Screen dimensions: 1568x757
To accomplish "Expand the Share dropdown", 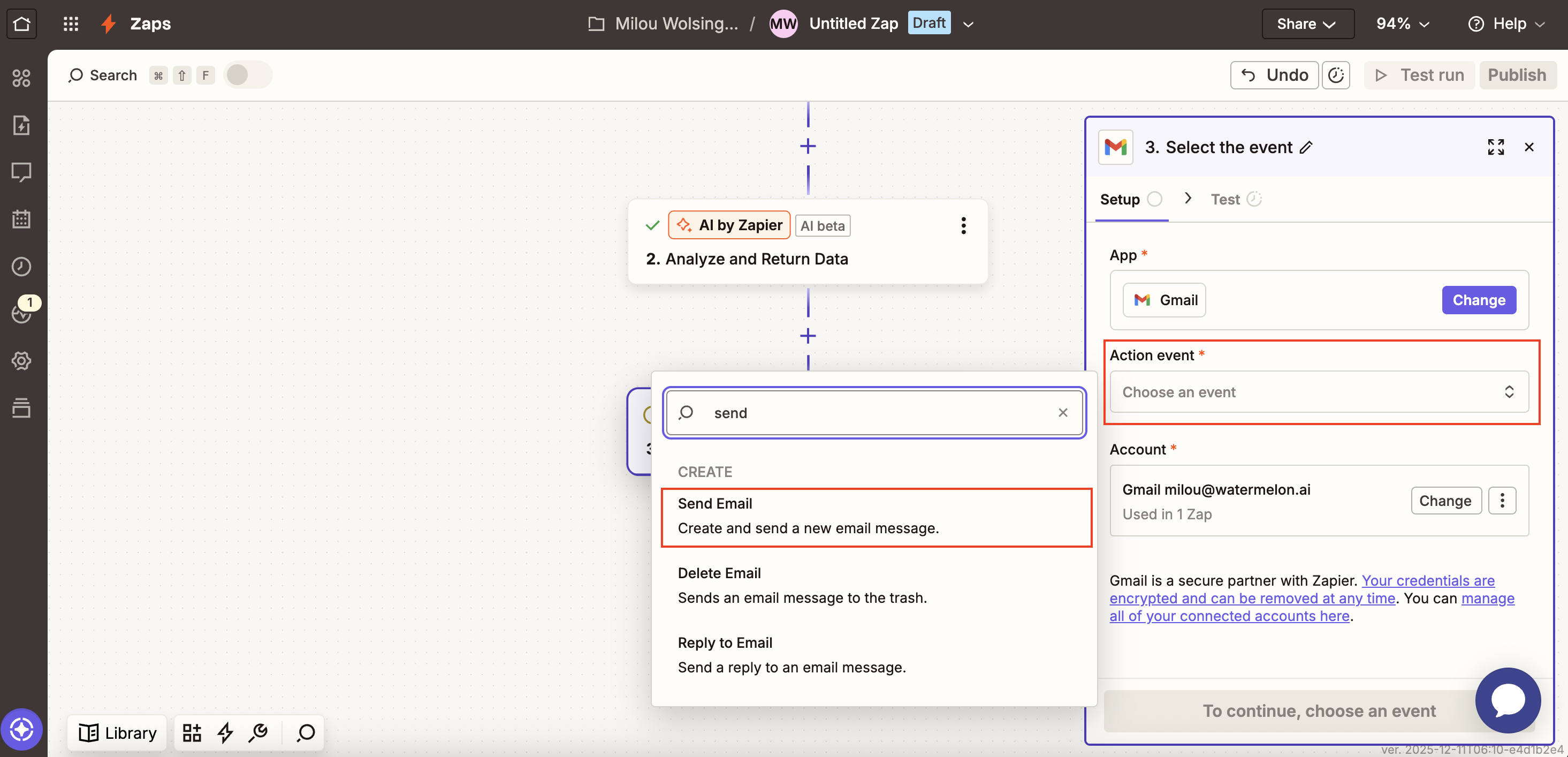I will coord(1307,24).
